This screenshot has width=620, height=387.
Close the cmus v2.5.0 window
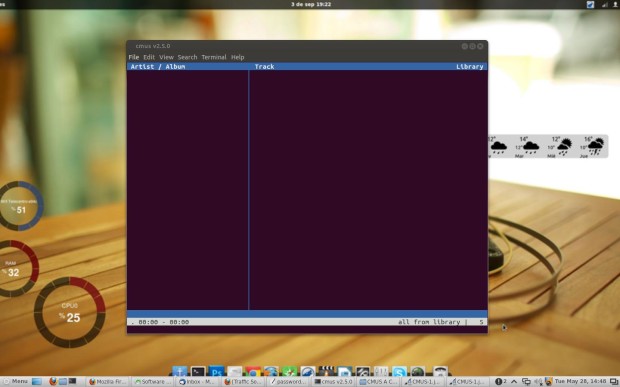[480, 46]
